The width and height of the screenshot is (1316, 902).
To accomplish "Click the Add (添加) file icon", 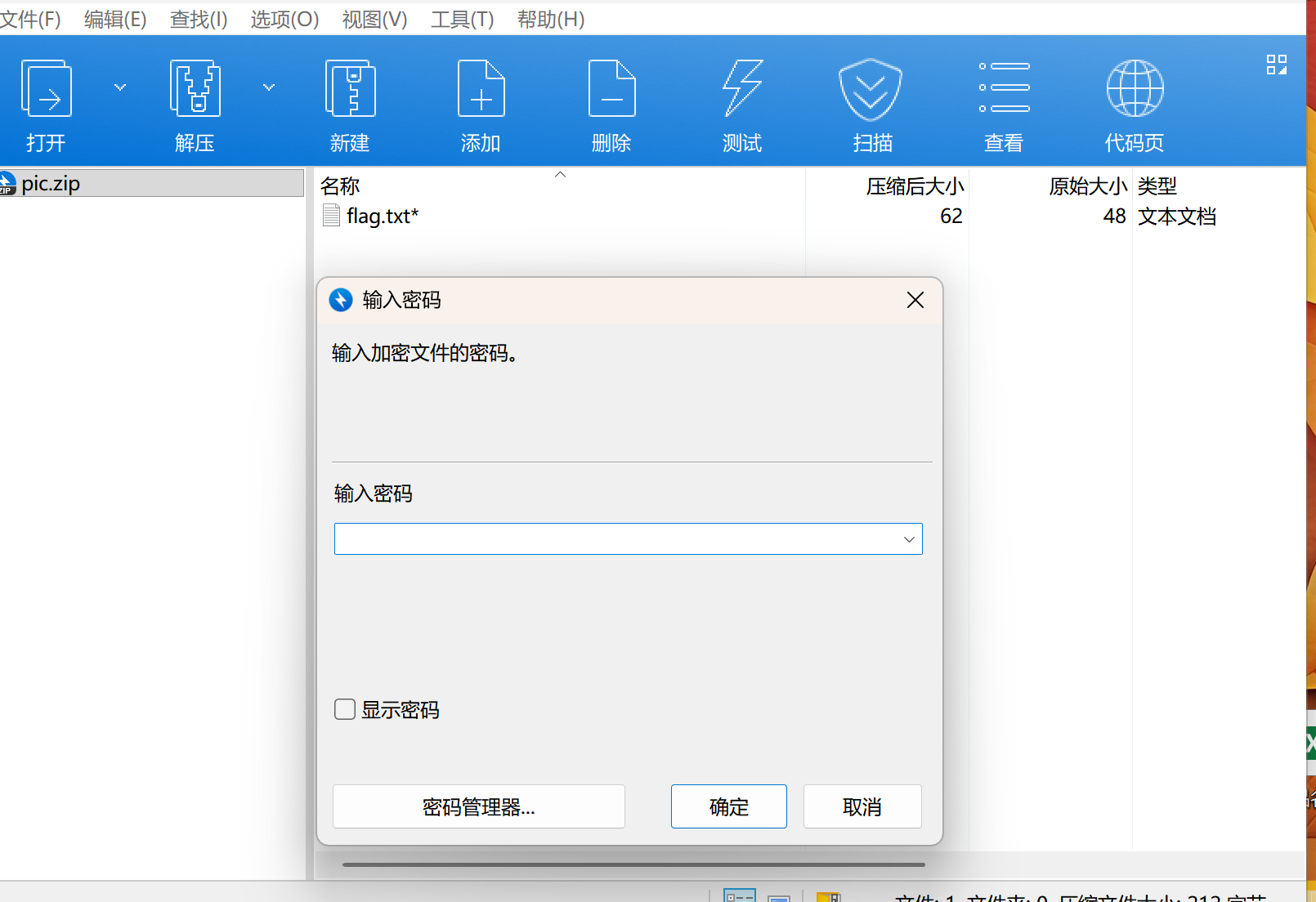I will coord(481,89).
